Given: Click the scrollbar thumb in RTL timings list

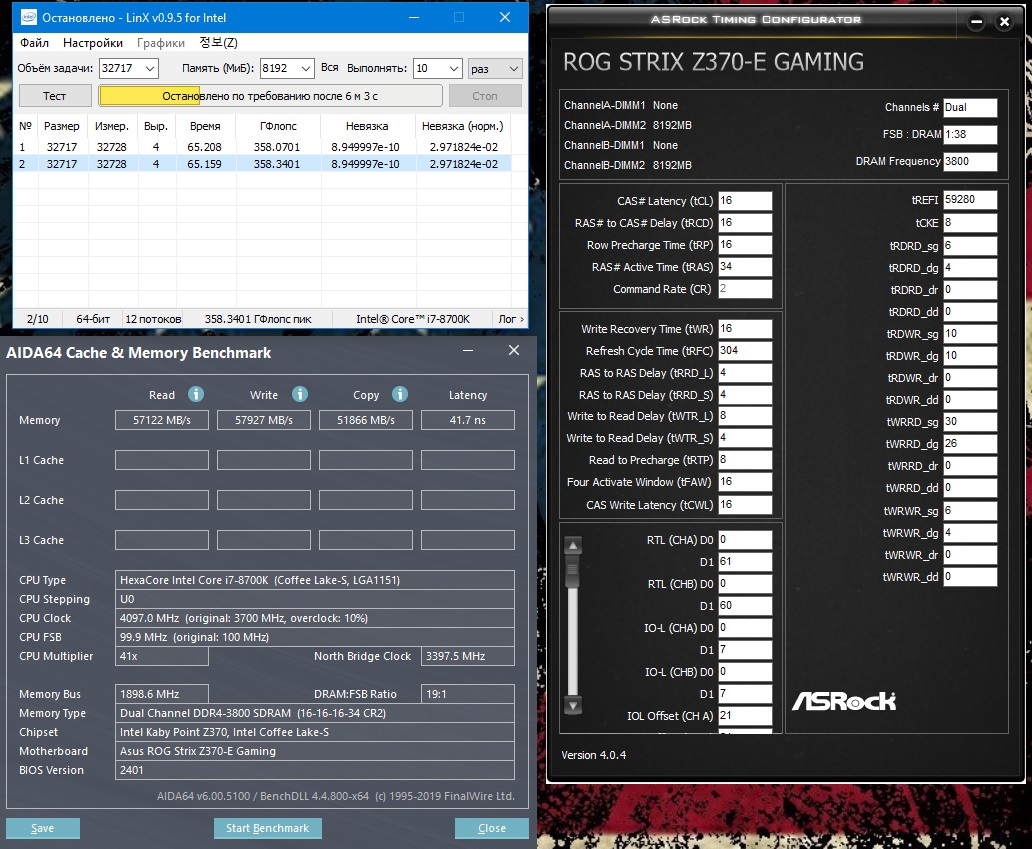Looking at the screenshot, I should 573,570.
